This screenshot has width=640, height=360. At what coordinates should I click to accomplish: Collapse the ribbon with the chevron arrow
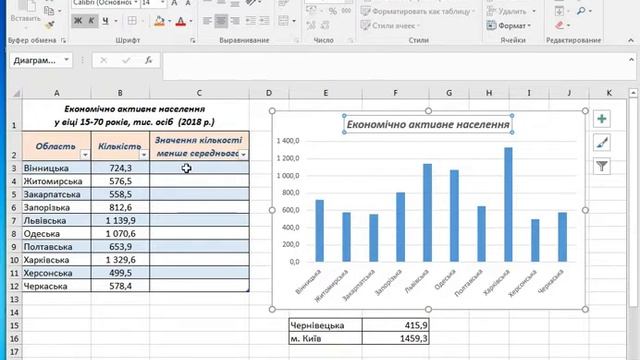coord(631,40)
